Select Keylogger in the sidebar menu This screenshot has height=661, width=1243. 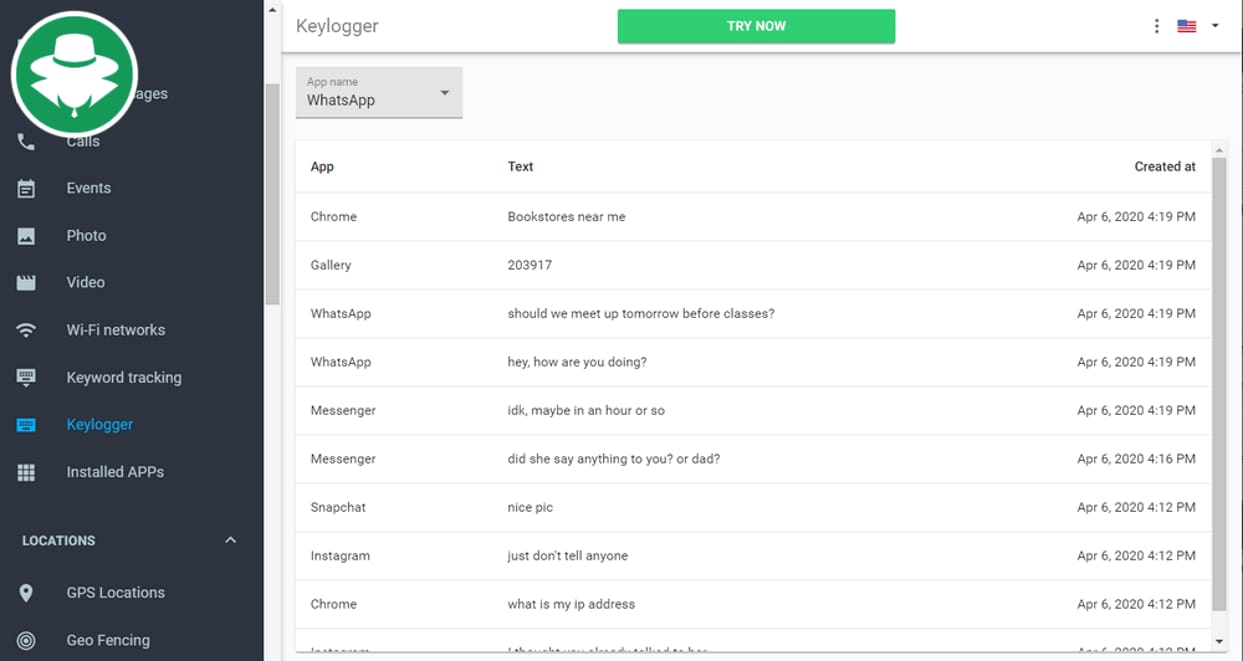click(100, 423)
